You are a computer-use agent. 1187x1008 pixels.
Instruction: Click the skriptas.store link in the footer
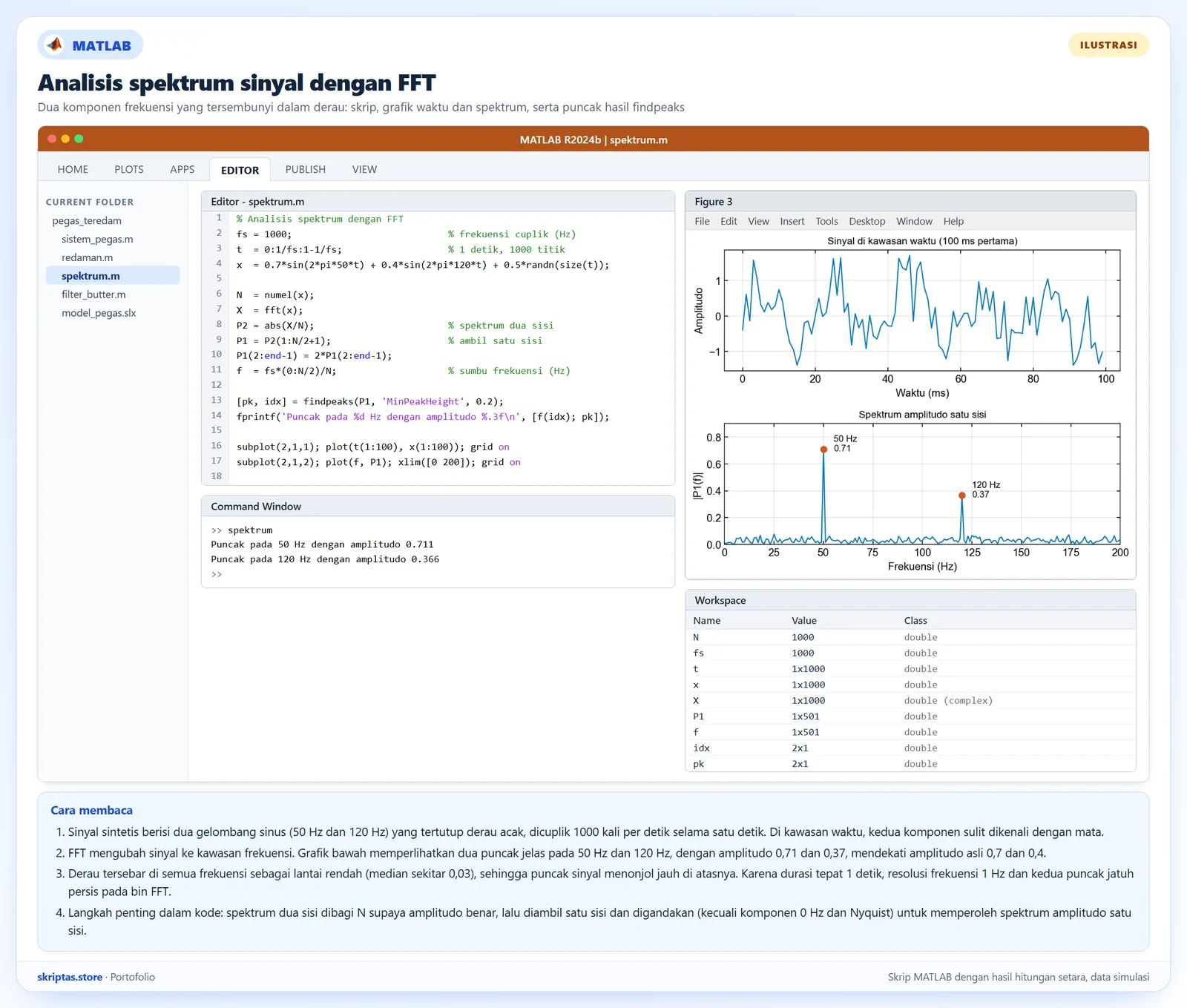pyautogui.click(x=70, y=977)
